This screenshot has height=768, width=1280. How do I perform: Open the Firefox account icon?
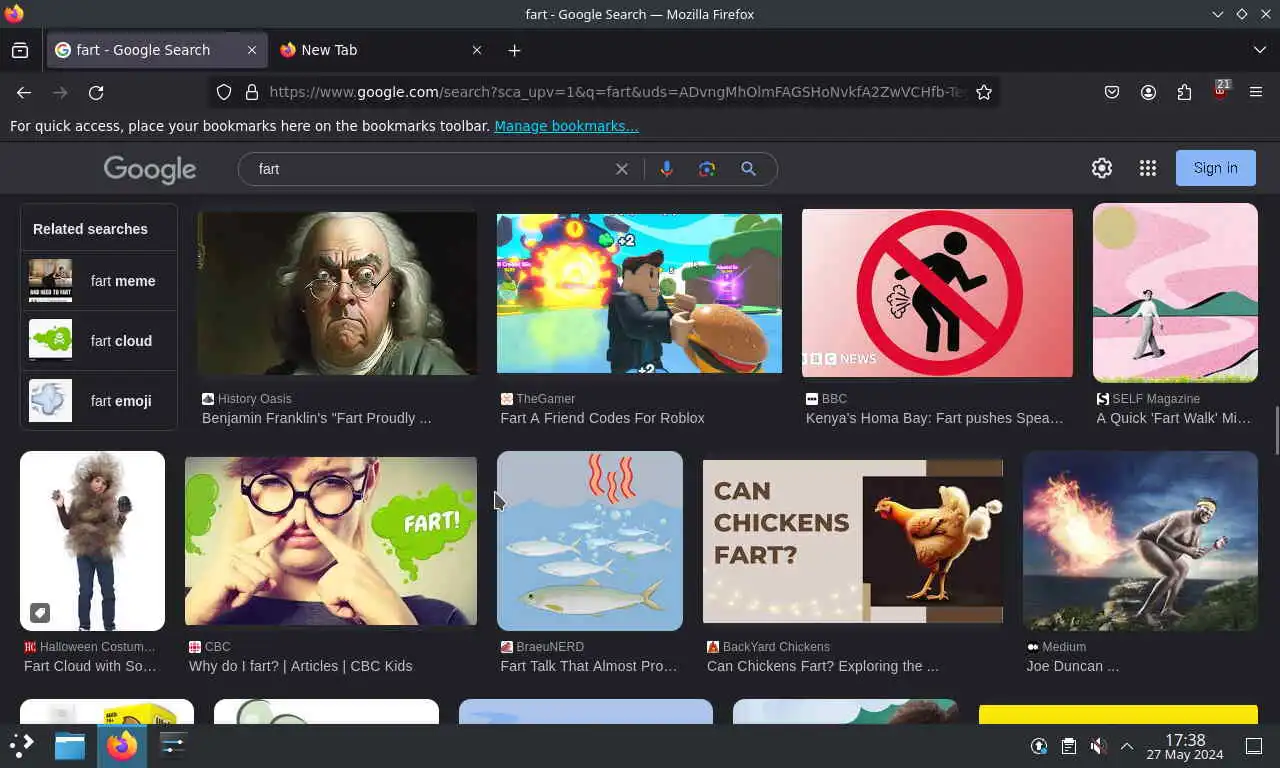click(1148, 92)
